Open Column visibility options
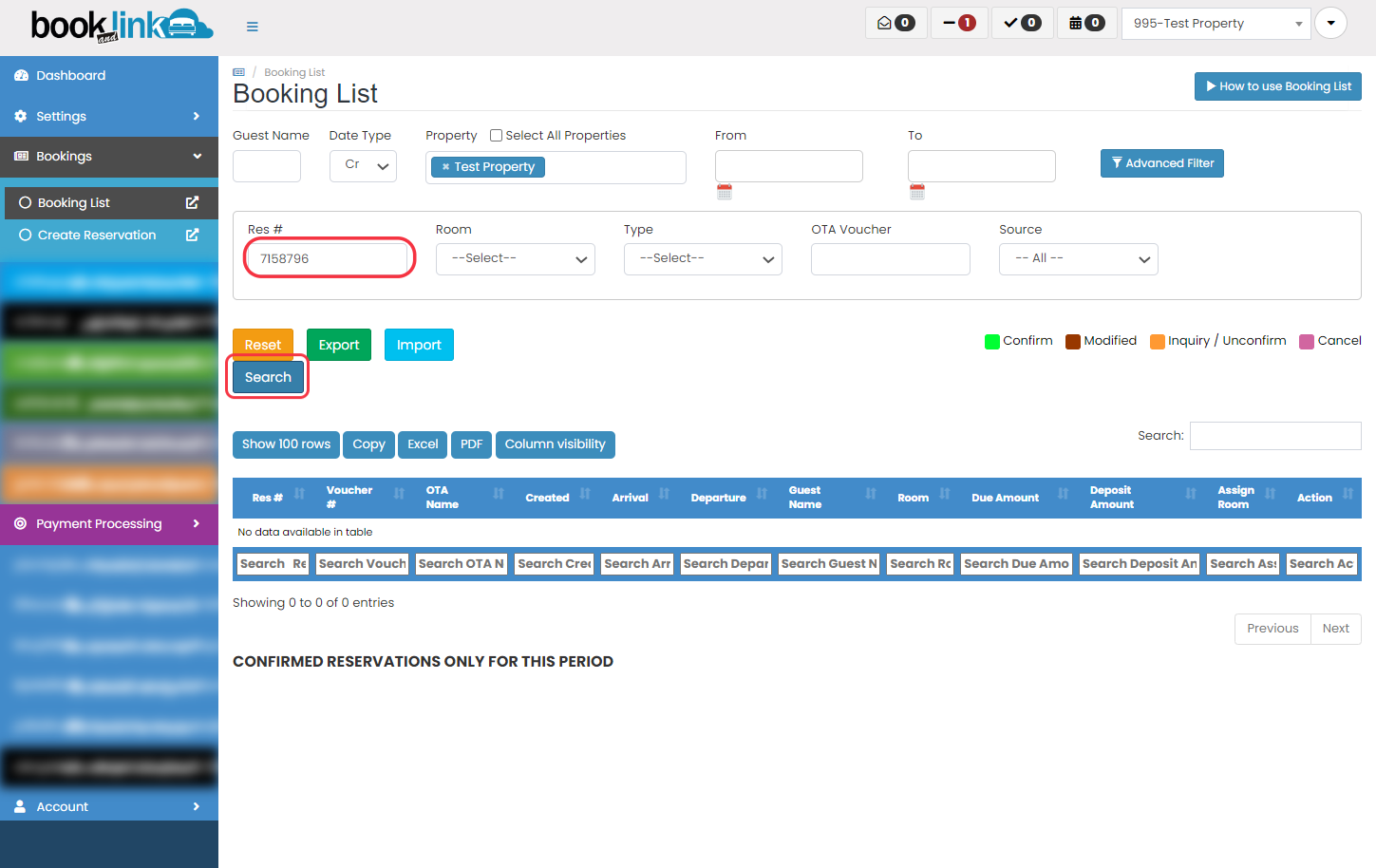 click(556, 444)
